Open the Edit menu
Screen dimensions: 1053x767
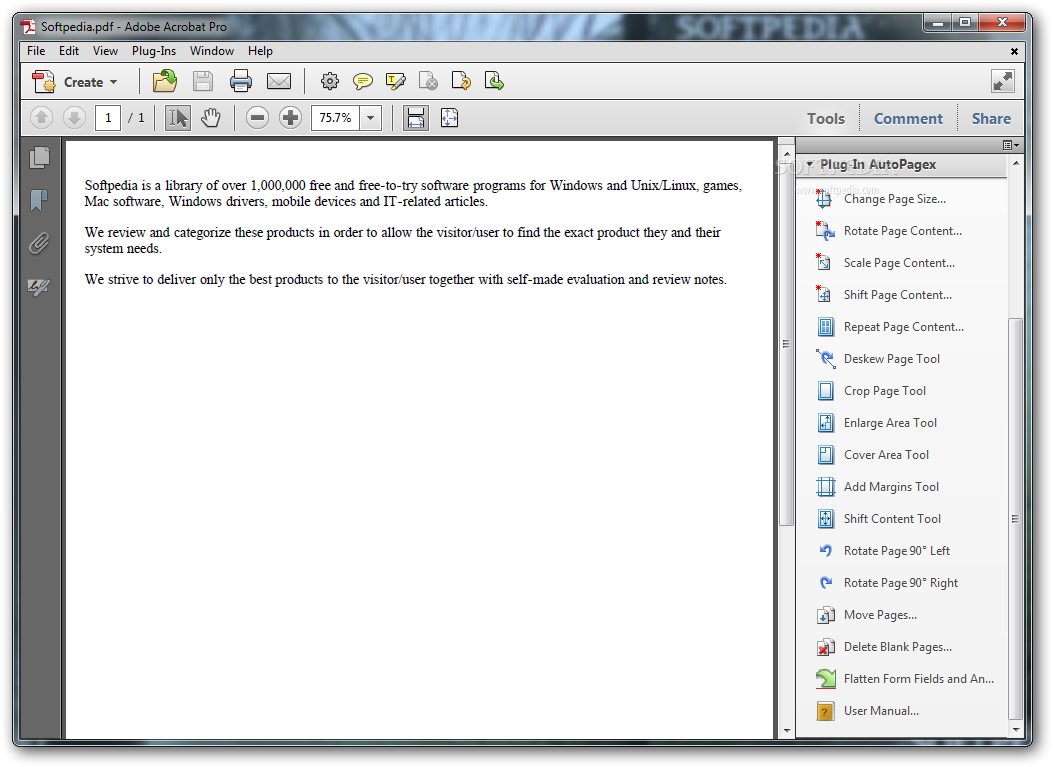click(68, 51)
